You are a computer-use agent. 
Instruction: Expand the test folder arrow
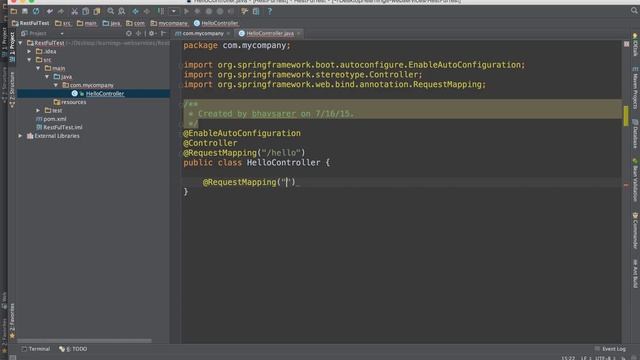pos(38,111)
